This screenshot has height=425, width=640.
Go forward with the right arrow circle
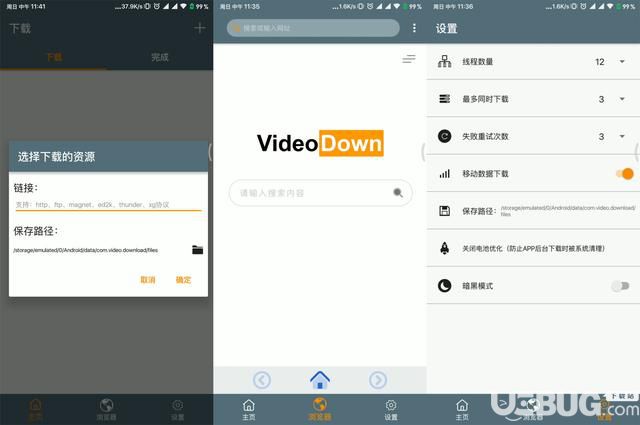[x=378, y=380]
